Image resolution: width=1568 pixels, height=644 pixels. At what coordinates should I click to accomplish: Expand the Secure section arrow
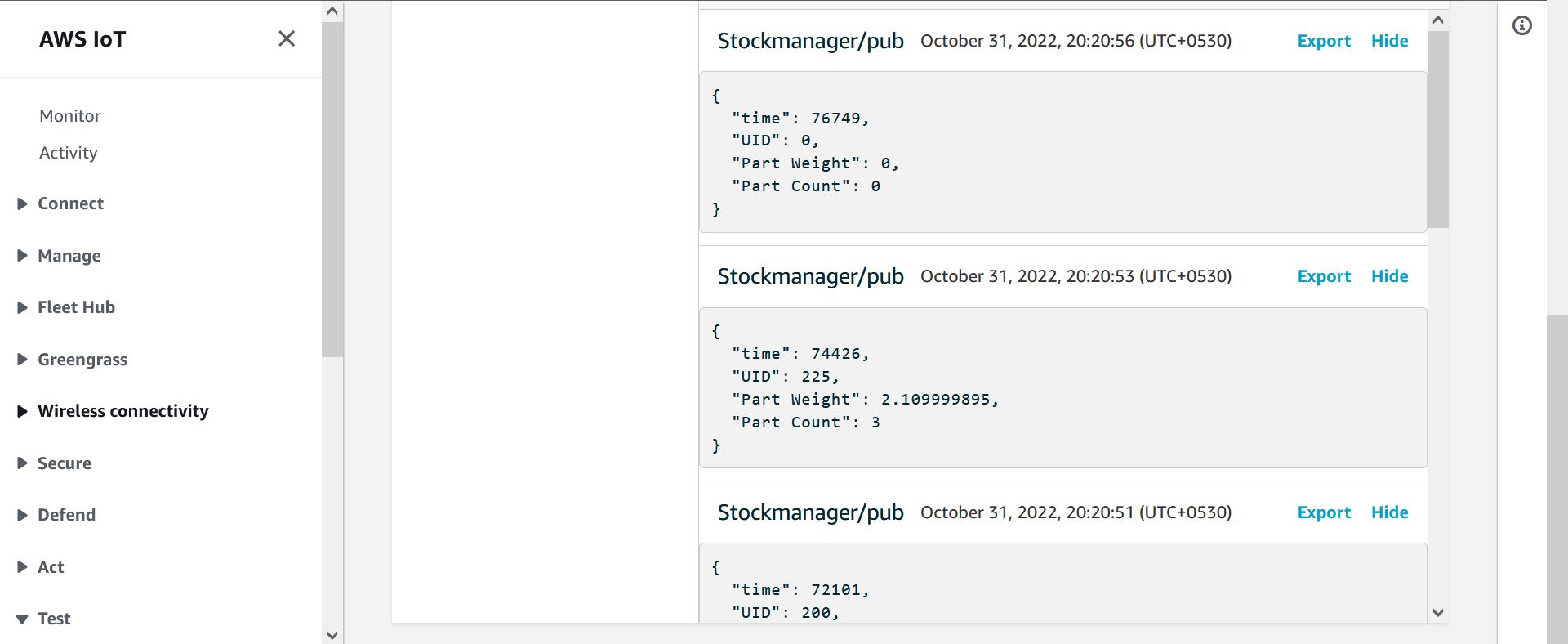(x=22, y=463)
